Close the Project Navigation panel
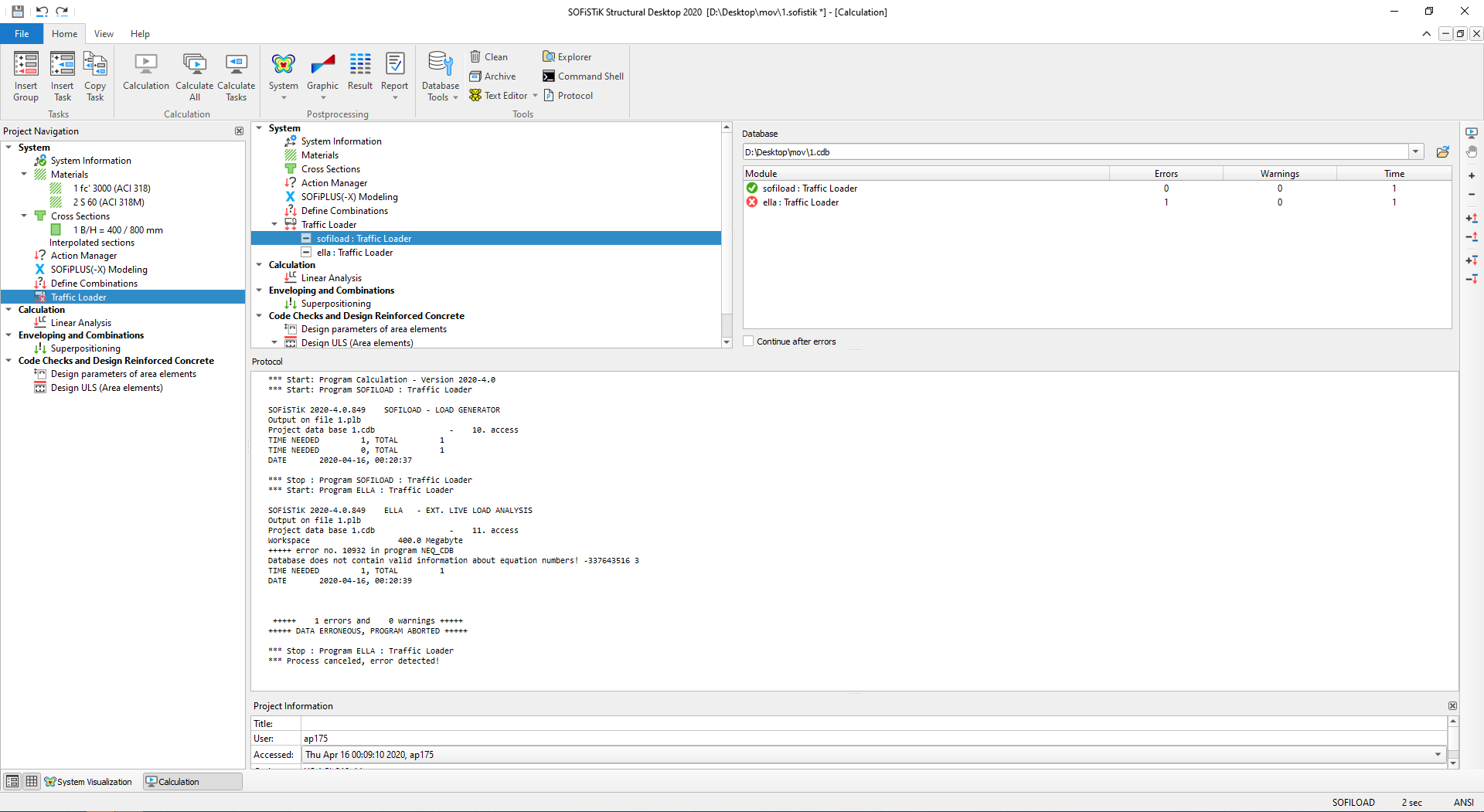1484x812 pixels. tap(239, 131)
